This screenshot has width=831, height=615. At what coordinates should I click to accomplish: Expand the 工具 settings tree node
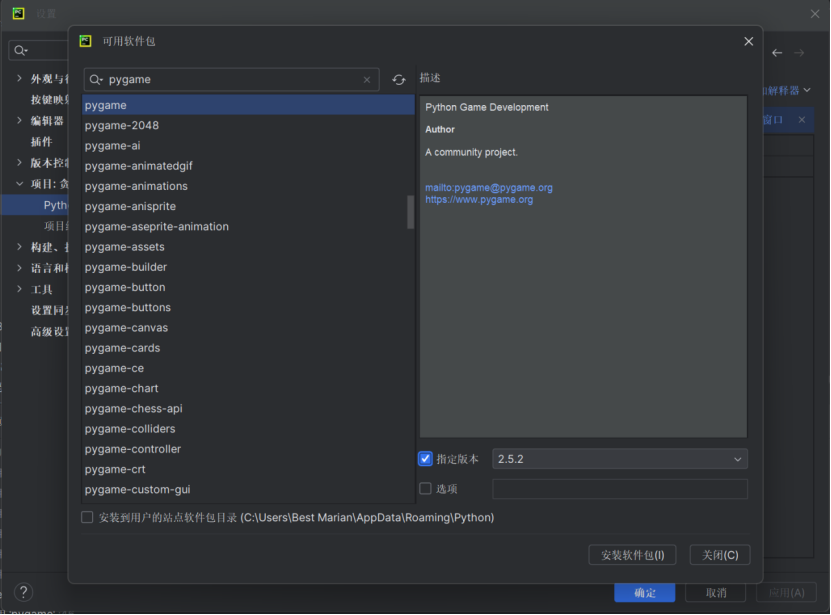click(x=19, y=289)
